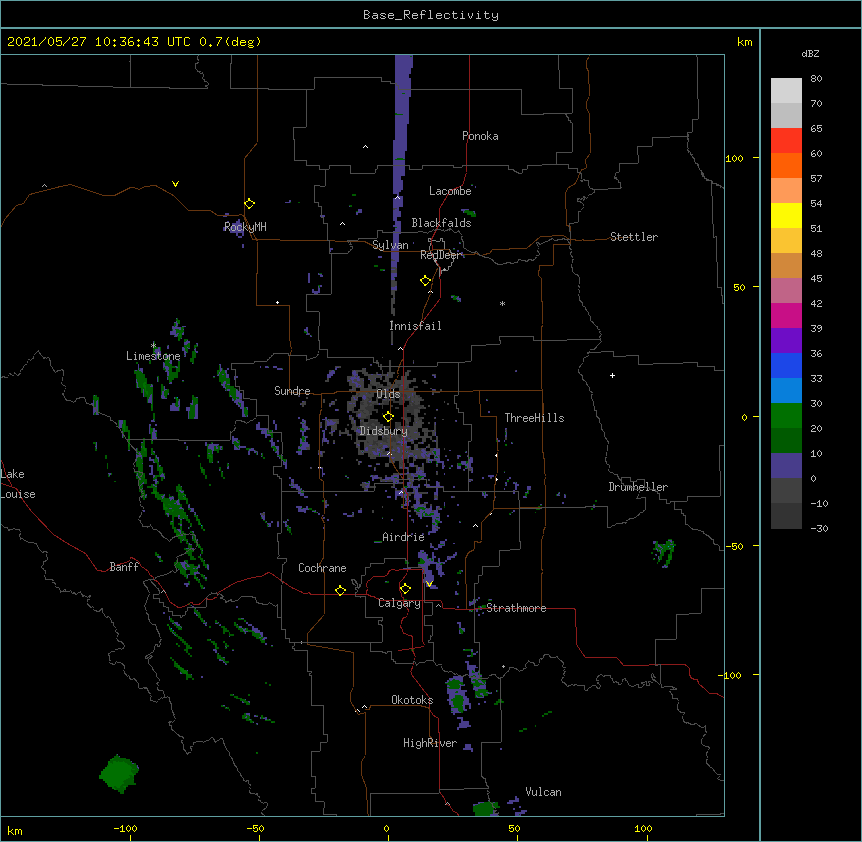Click the yellow V marker northwest of RockyMH
Viewport: 862px width, 842px height.
(175, 184)
